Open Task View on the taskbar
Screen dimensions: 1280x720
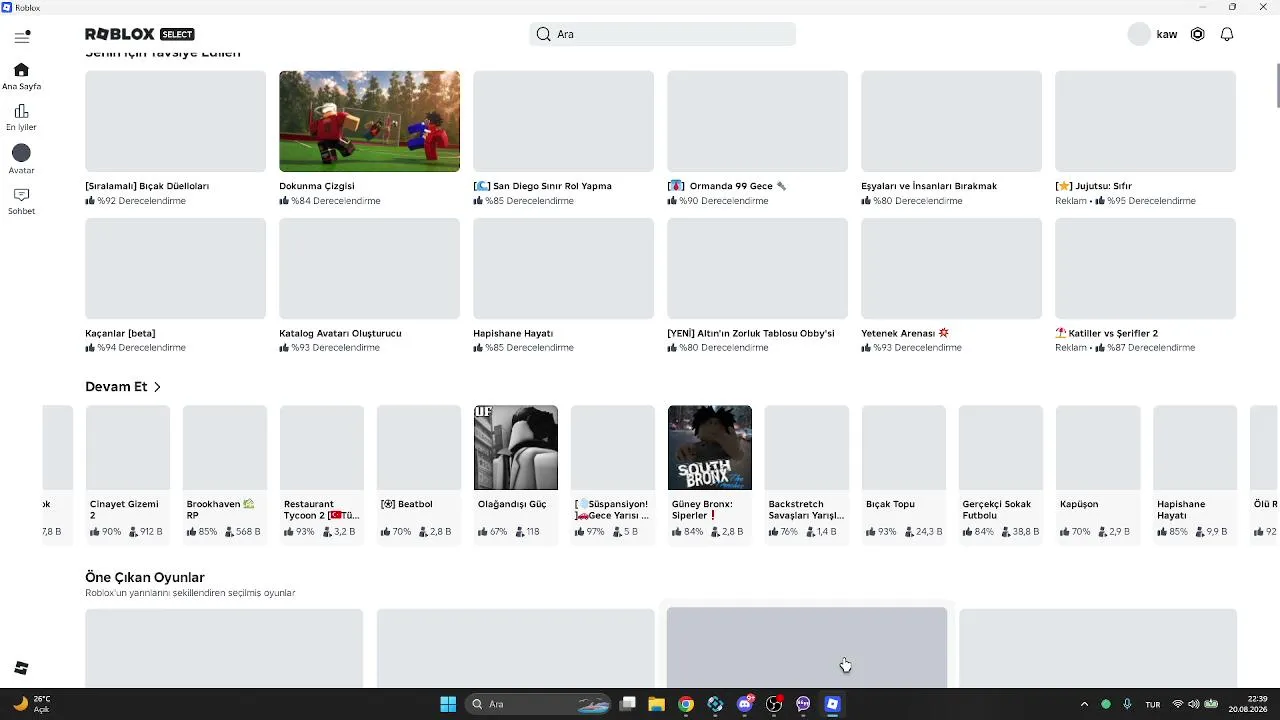(628, 704)
